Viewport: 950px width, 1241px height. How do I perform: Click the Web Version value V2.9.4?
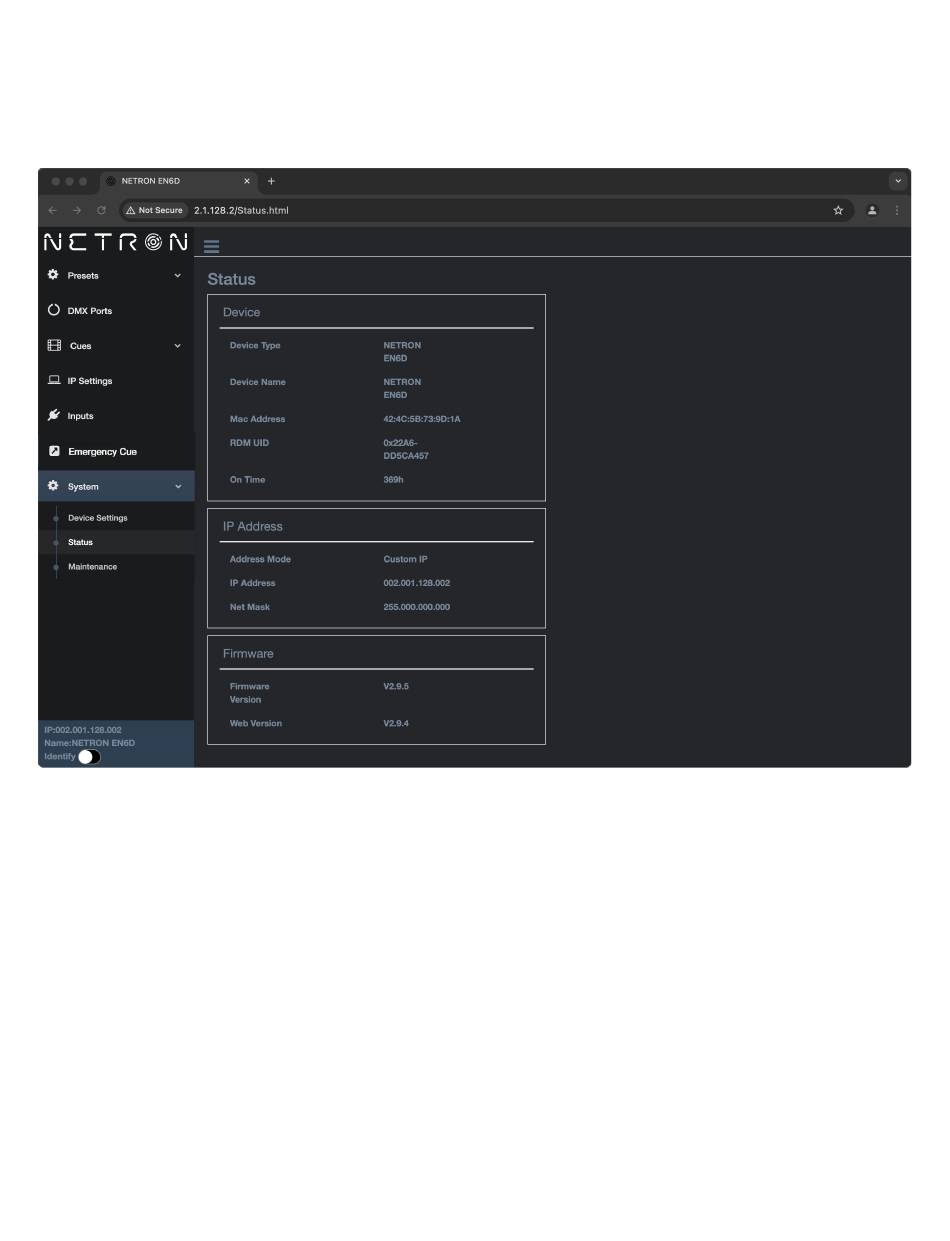(396, 723)
